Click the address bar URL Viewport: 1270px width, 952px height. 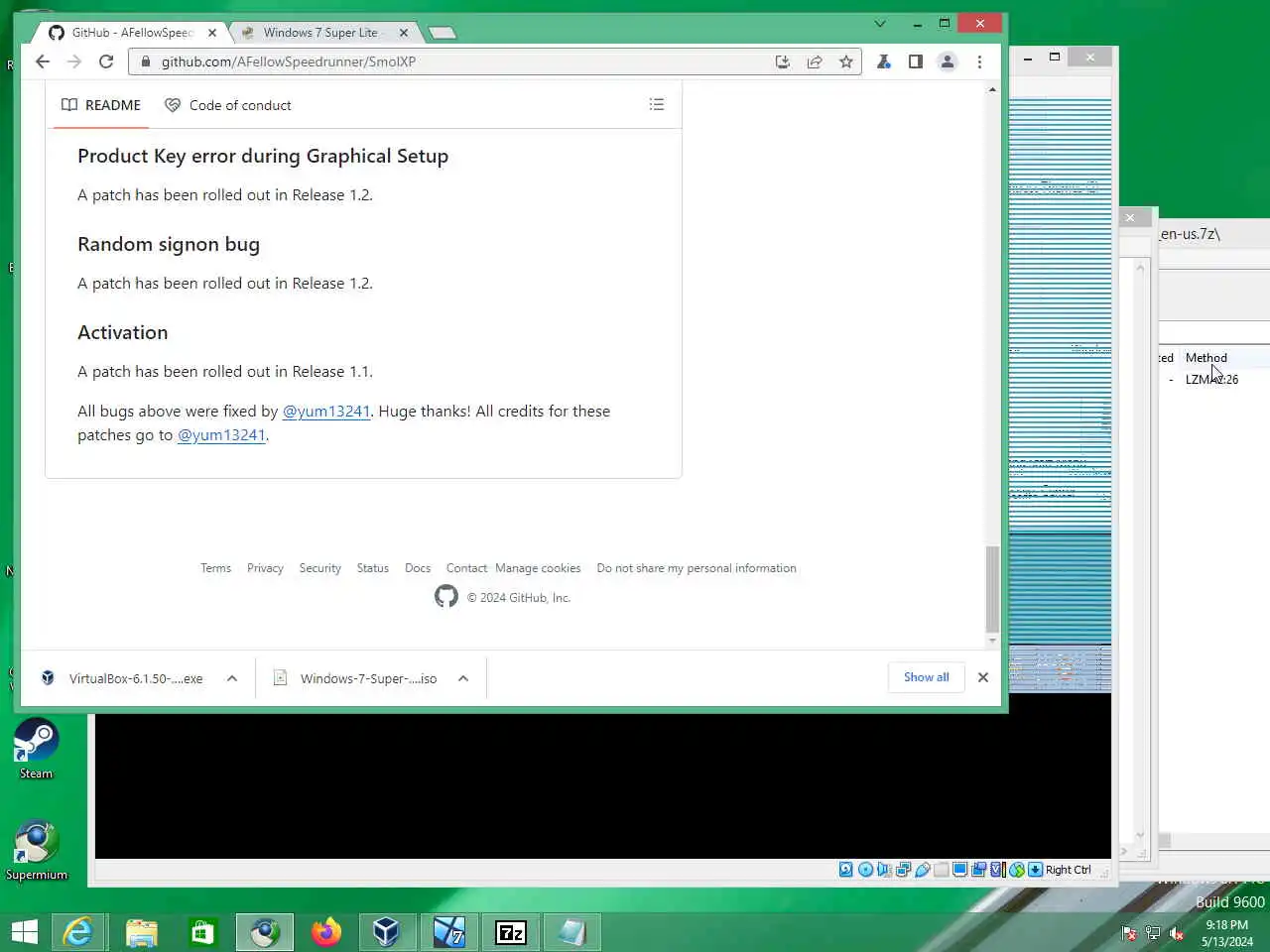[x=289, y=61]
